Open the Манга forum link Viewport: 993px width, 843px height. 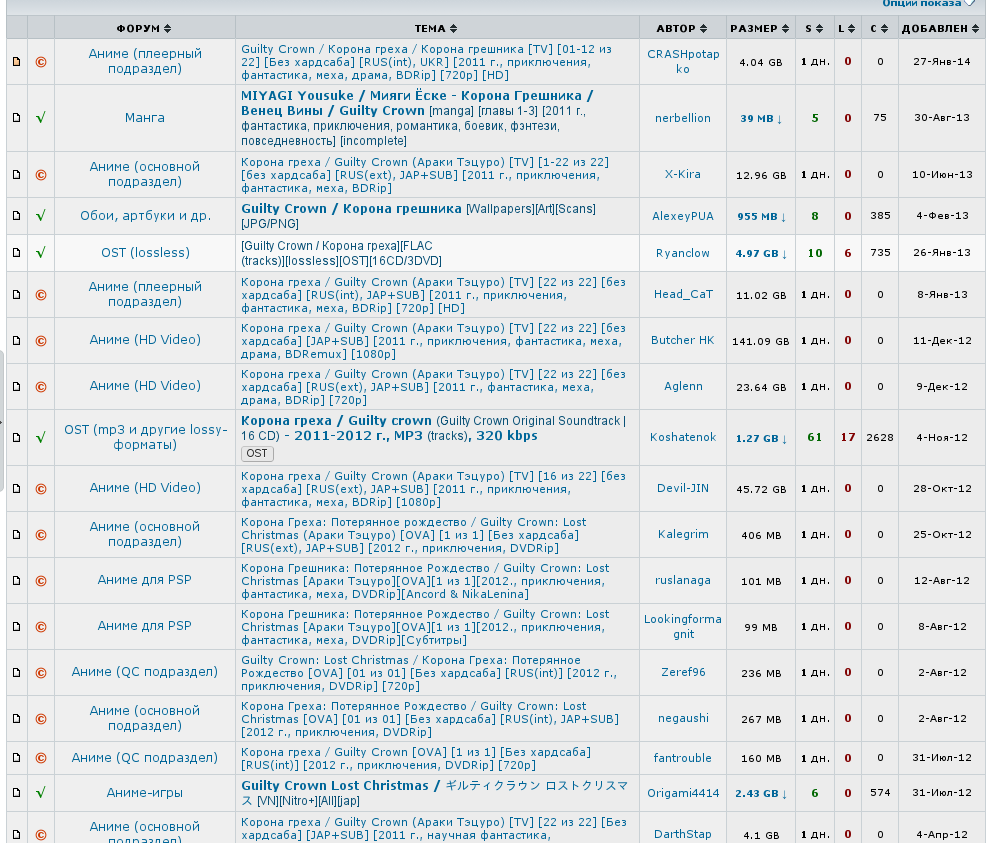coord(144,118)
